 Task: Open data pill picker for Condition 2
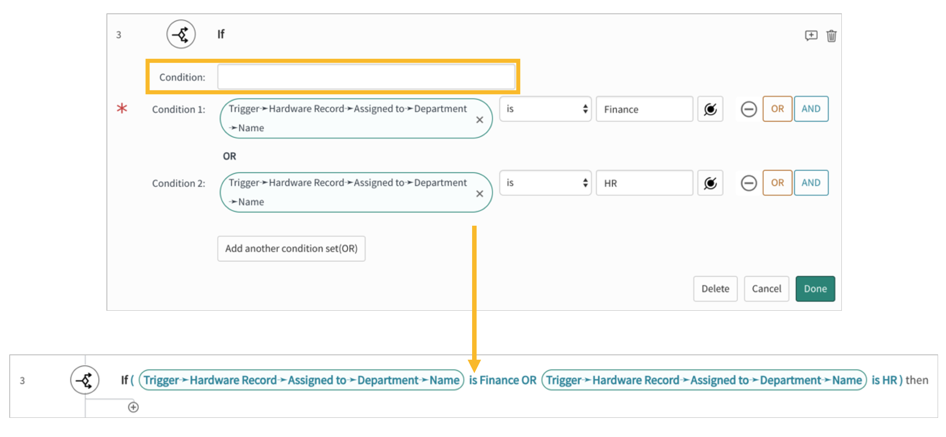(x=710, y=183)
